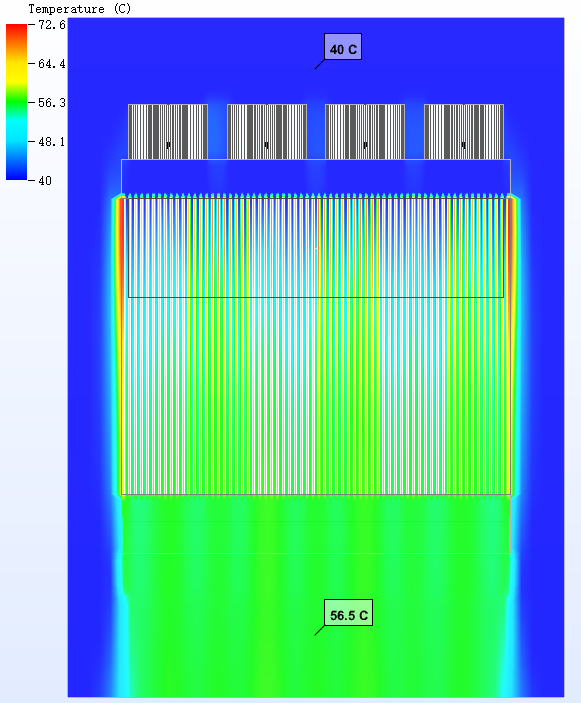Select the leftmost fan block

[168, 132]
